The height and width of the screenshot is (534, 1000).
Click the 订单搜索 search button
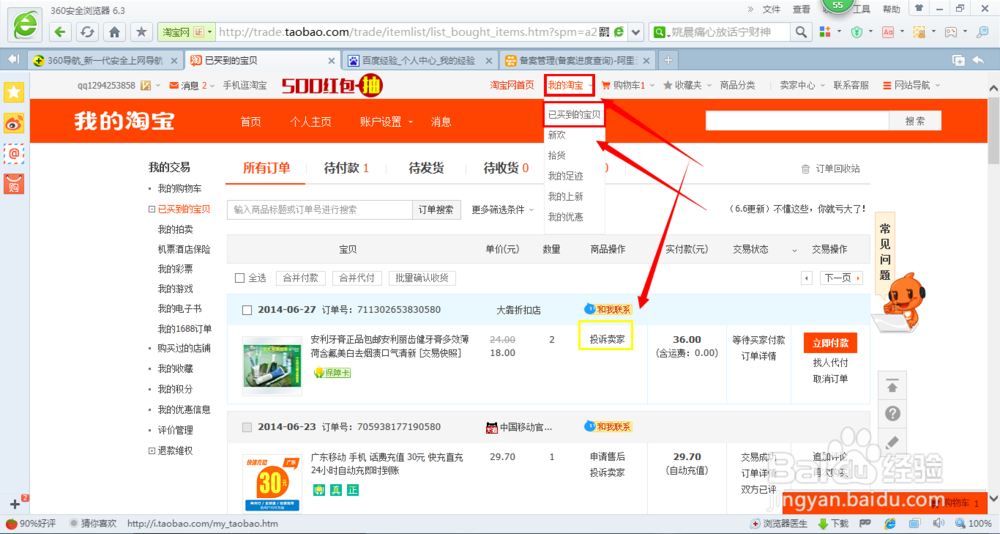pyautogui.click(x=437, y=209)
